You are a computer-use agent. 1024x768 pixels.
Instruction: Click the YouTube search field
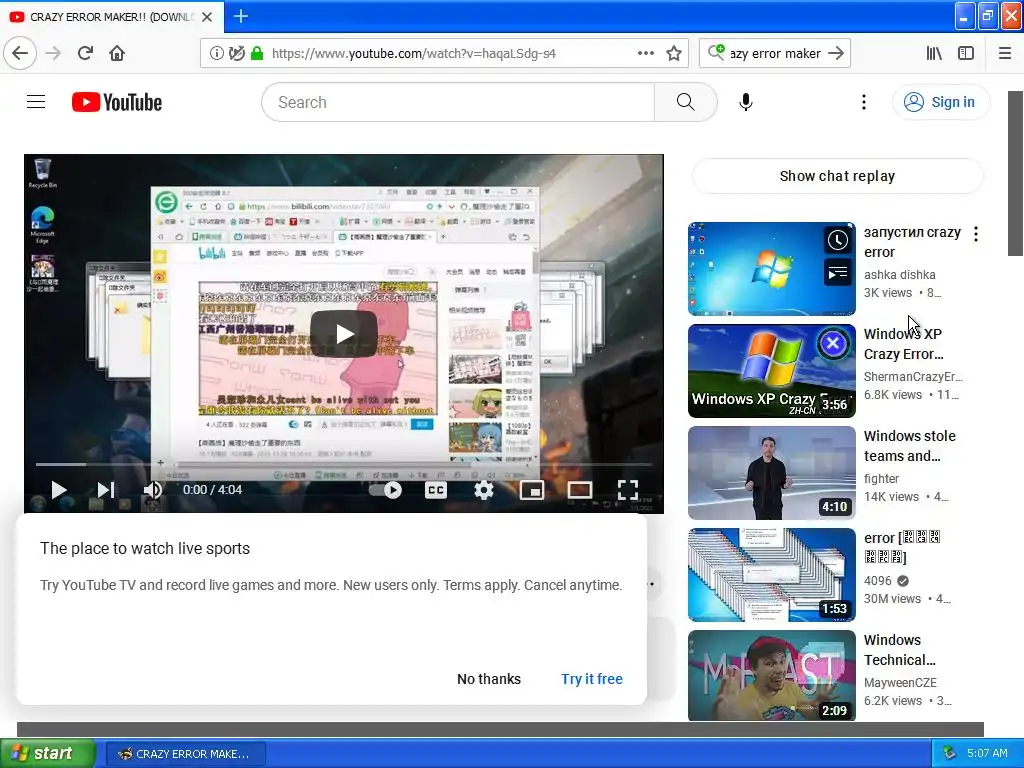(x=458, y=102)
